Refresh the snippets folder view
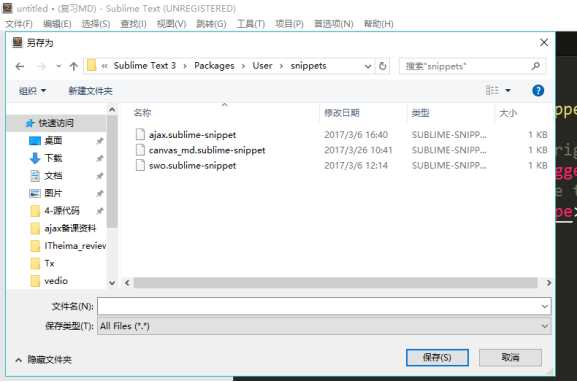Image resolution: width=577 pixels, height=382 pixels. coord(383,66)
